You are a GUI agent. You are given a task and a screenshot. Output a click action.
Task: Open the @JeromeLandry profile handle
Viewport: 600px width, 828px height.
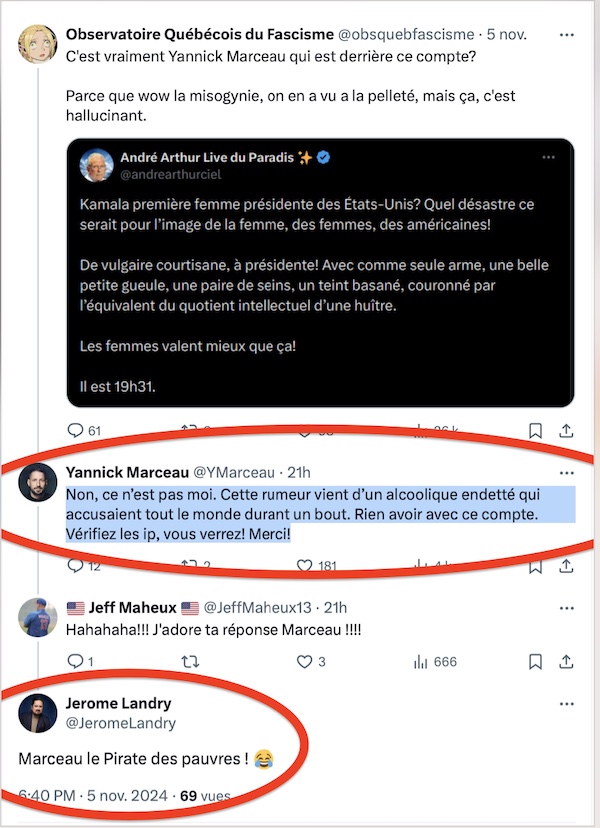pos(121,723)
